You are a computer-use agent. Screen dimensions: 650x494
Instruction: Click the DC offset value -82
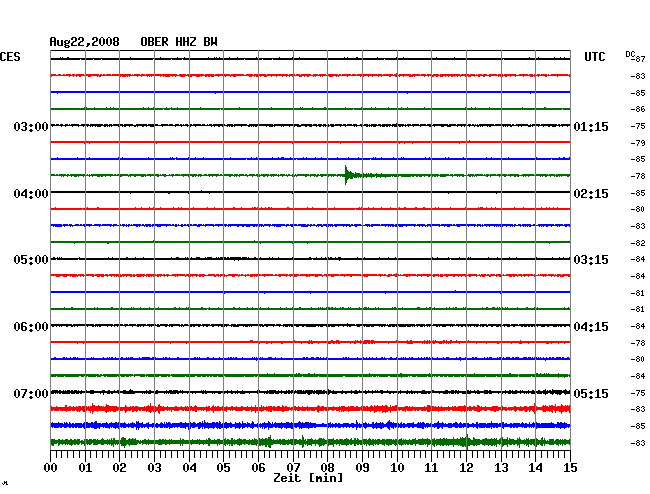pos(638,243)
